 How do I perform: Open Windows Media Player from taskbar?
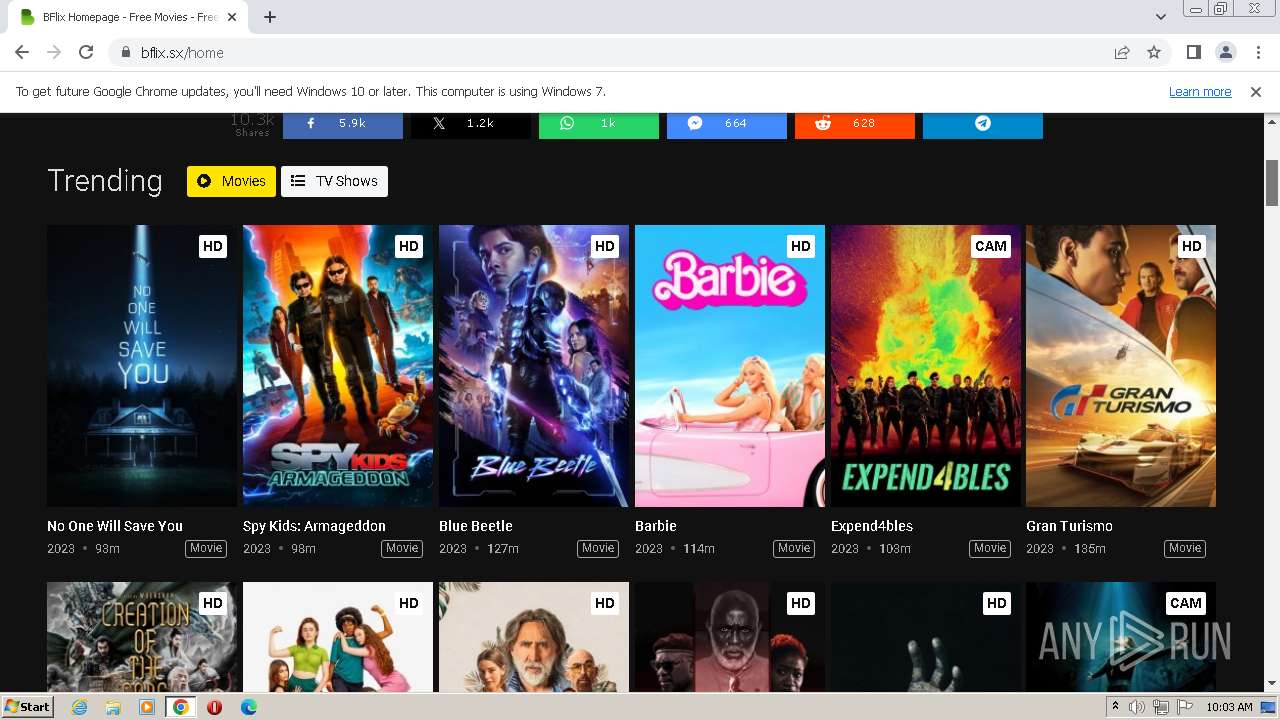click(147, 707)
